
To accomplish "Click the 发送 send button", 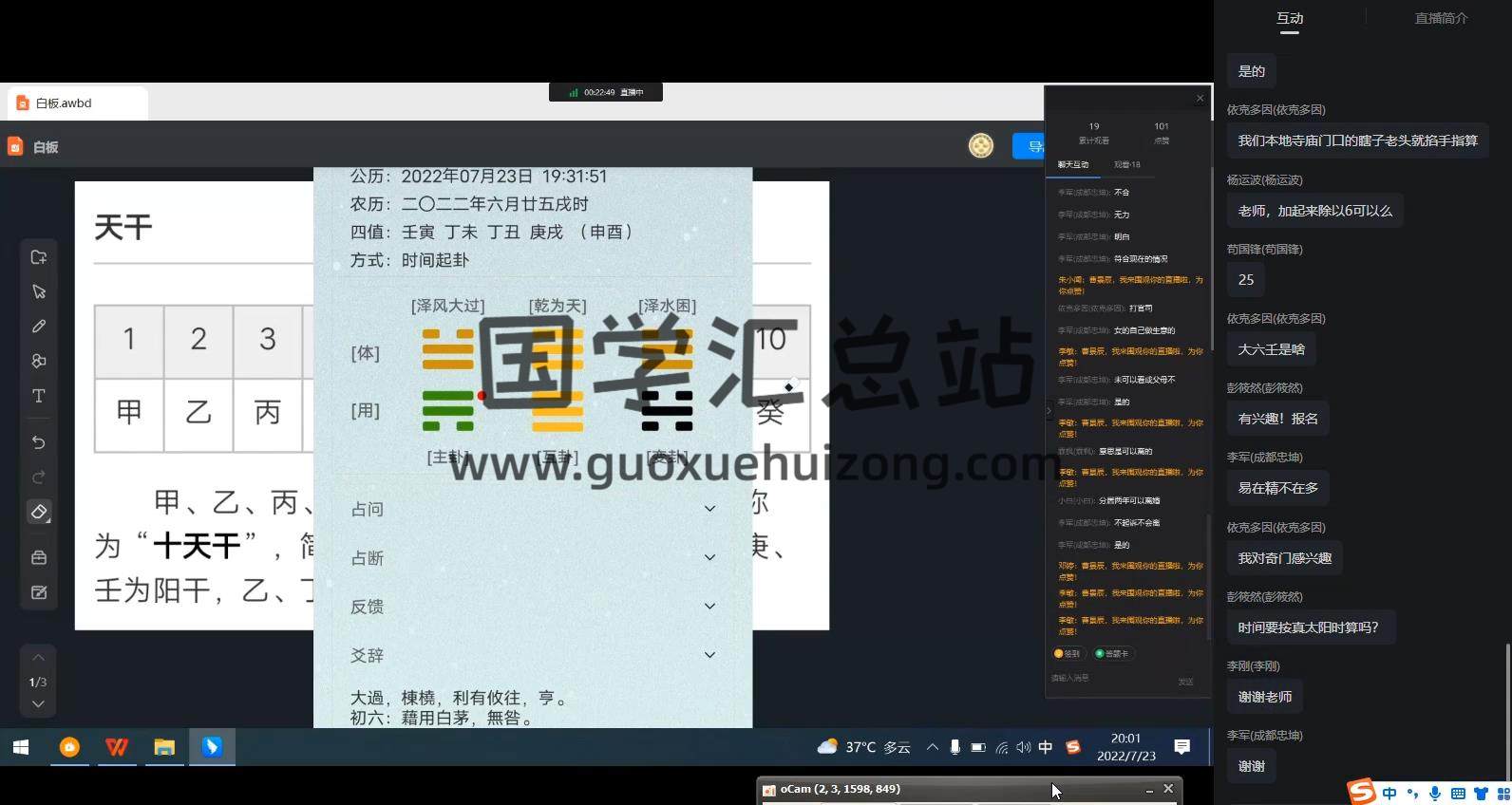I will (1185, 682).
